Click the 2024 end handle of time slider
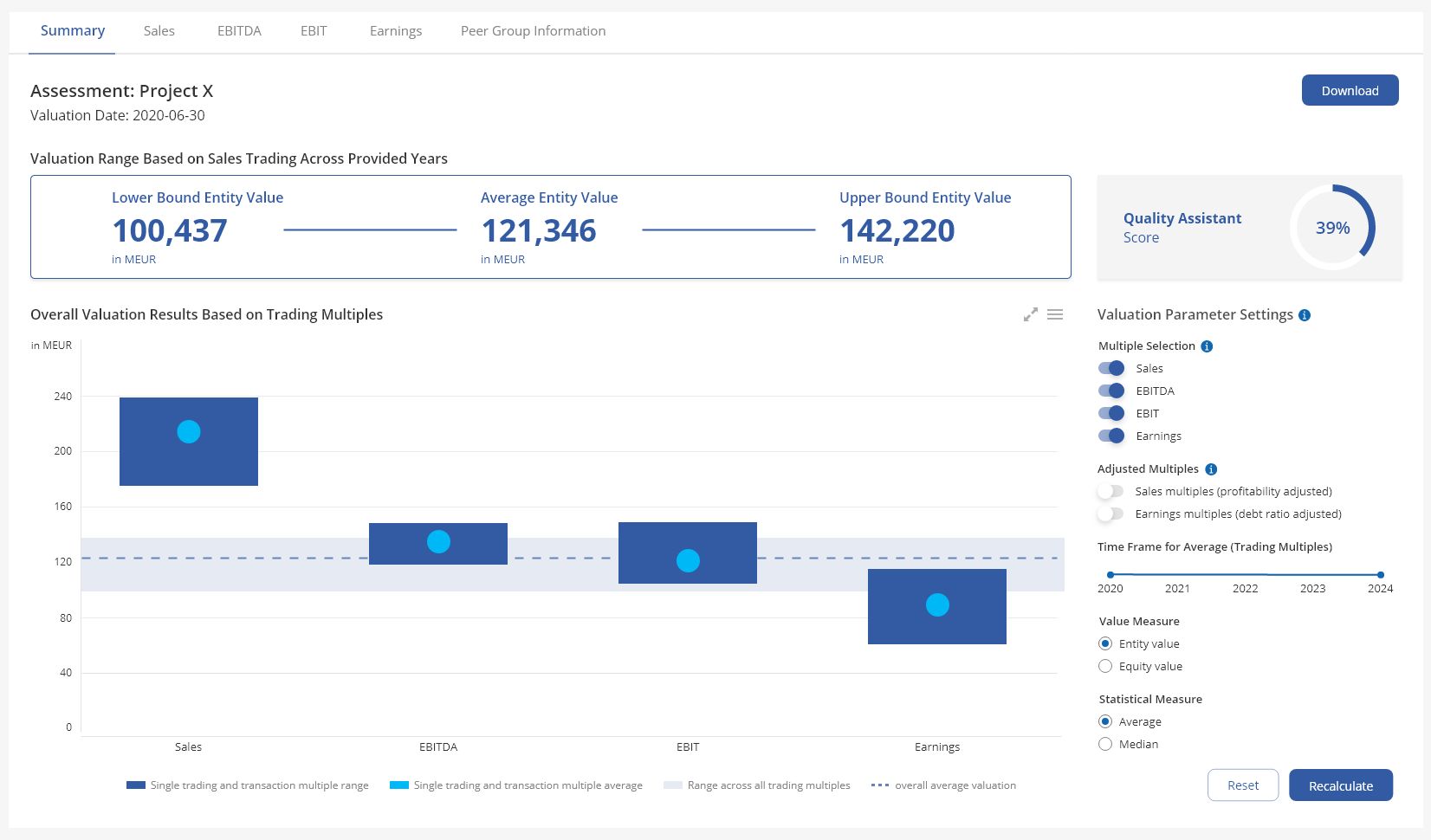 pyautogui.click(x=1381, y=575)
